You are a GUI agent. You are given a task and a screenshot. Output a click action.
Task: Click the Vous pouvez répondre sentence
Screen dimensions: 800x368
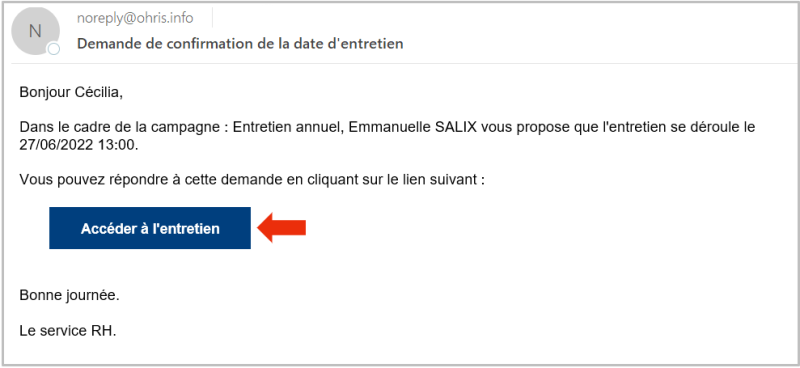coord(252,180)
